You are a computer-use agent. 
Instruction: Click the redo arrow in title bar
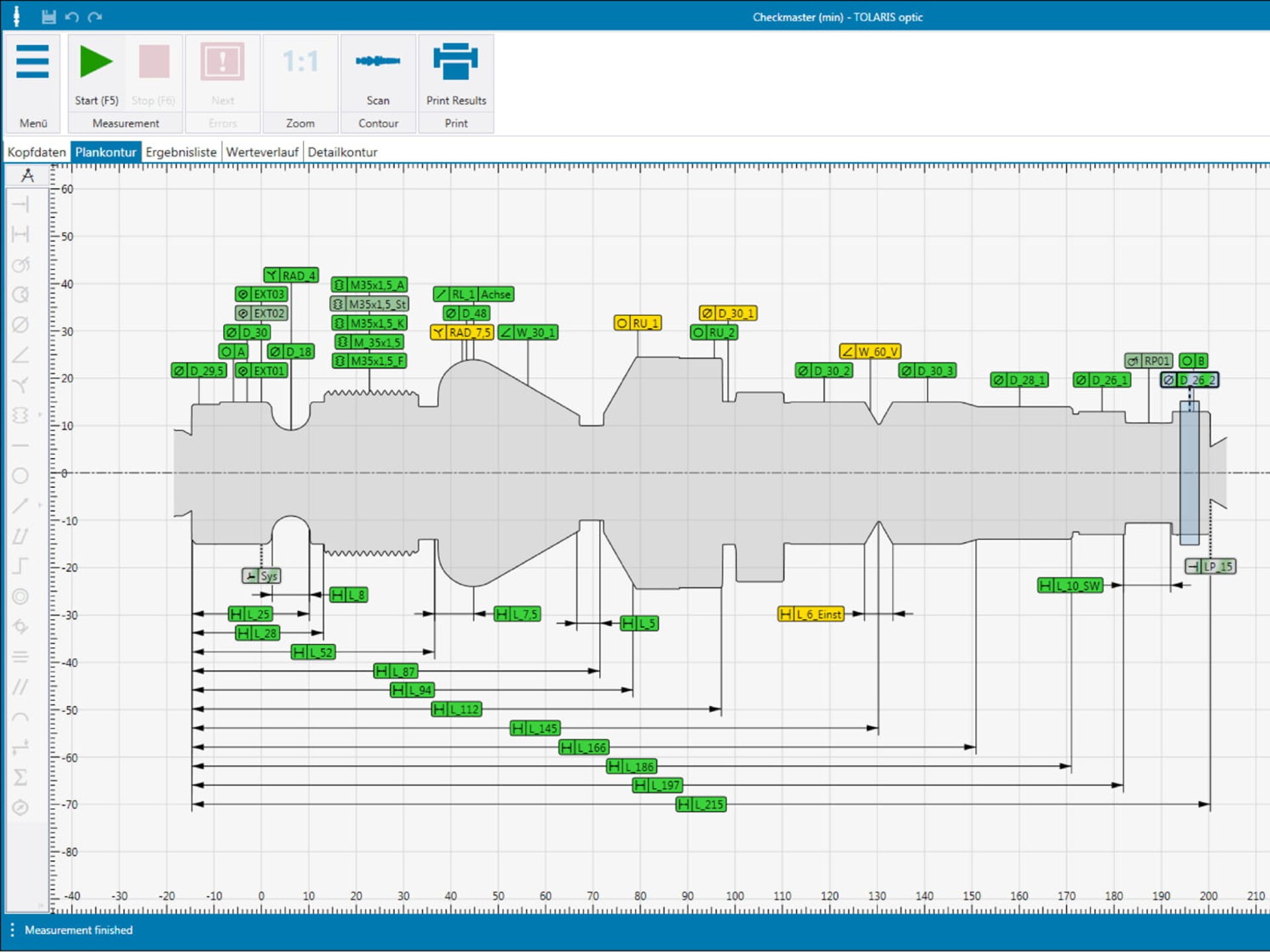95,17
